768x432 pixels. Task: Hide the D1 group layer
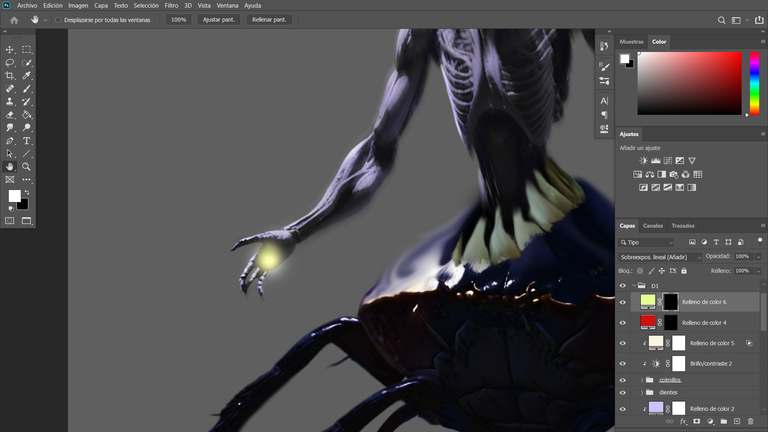[x=623, y=286]
